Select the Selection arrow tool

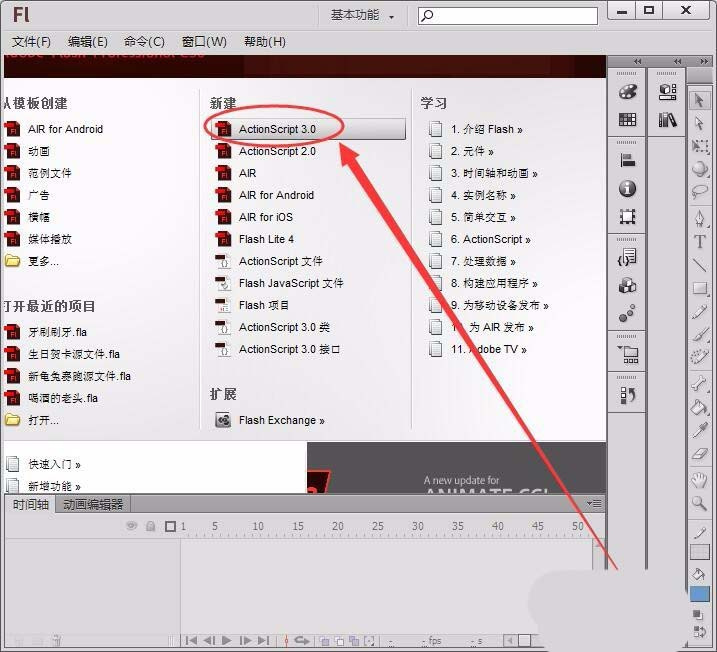tap(699, 100)
